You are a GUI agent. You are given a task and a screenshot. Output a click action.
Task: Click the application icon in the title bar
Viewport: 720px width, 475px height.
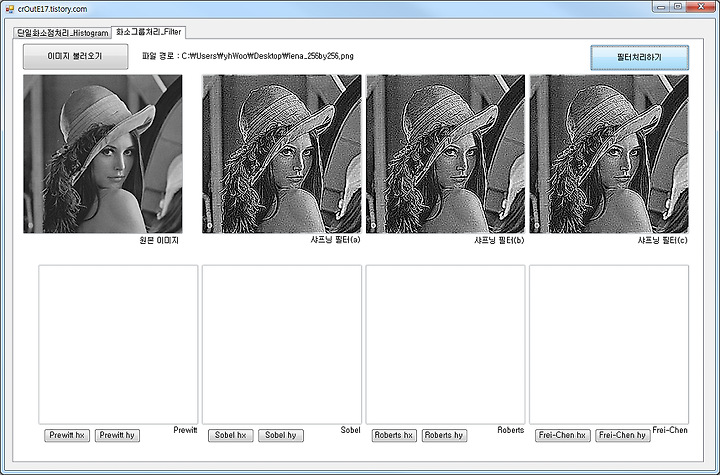(x=10, y=9)
